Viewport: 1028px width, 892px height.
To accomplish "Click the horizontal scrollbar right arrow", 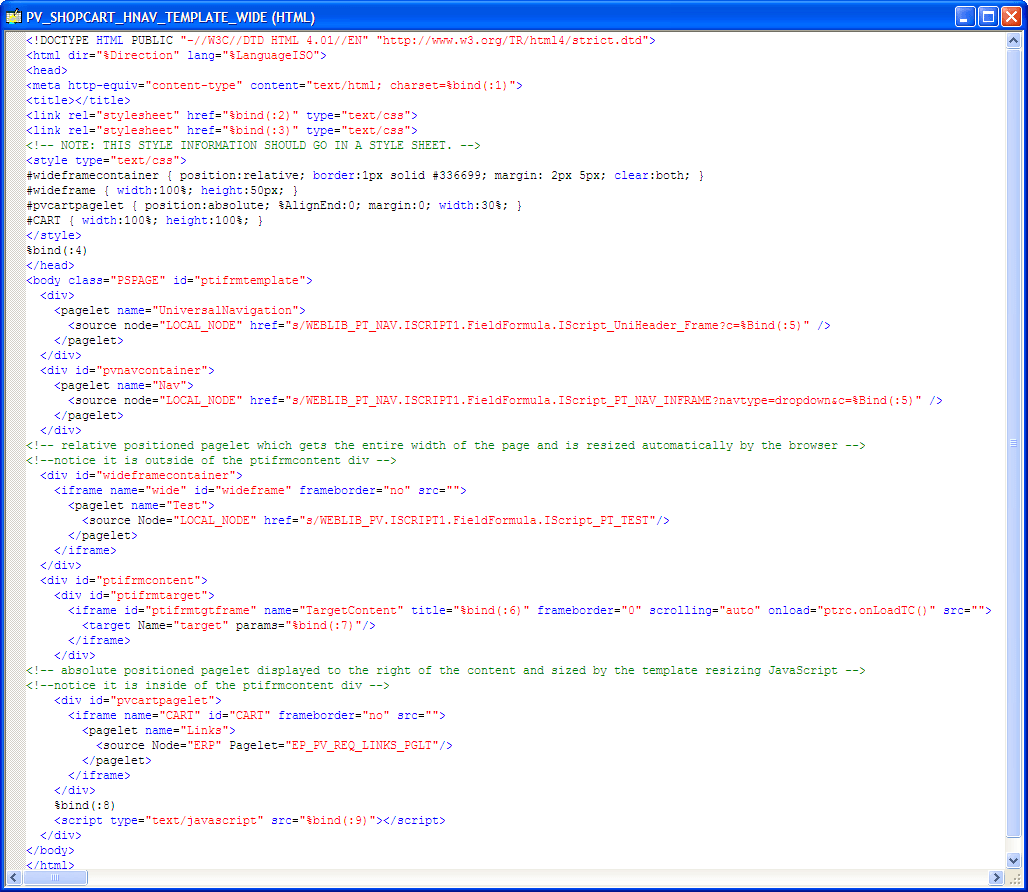I will tap(996, 877).
